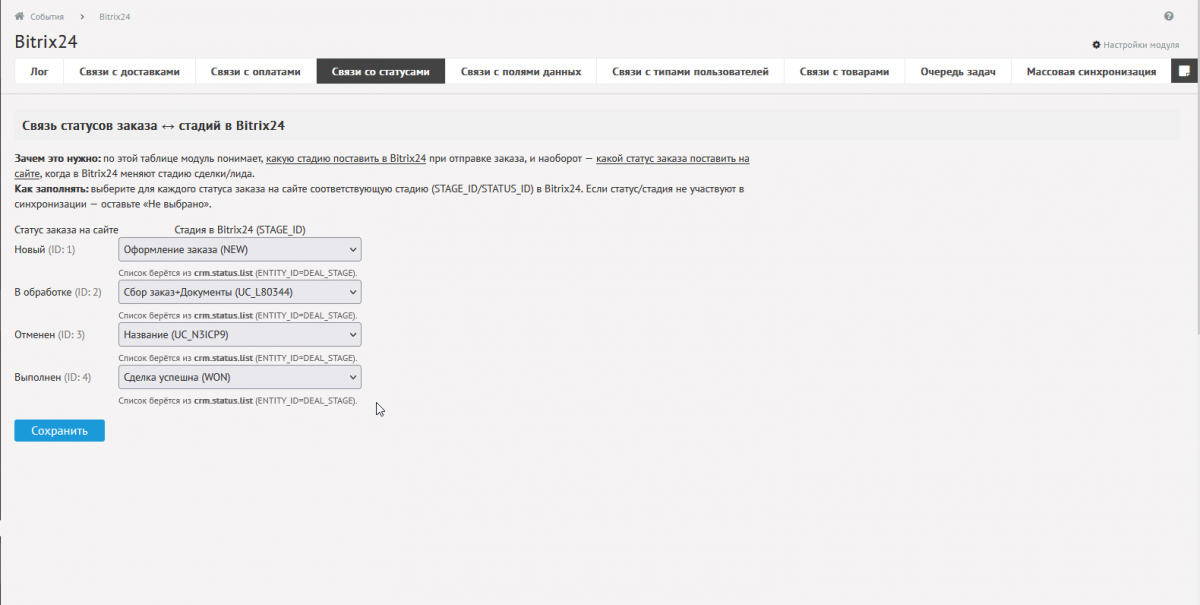
Task: Click the home icon in breadcrumbs
Action: pyautogui.click(x=19, y=17)
